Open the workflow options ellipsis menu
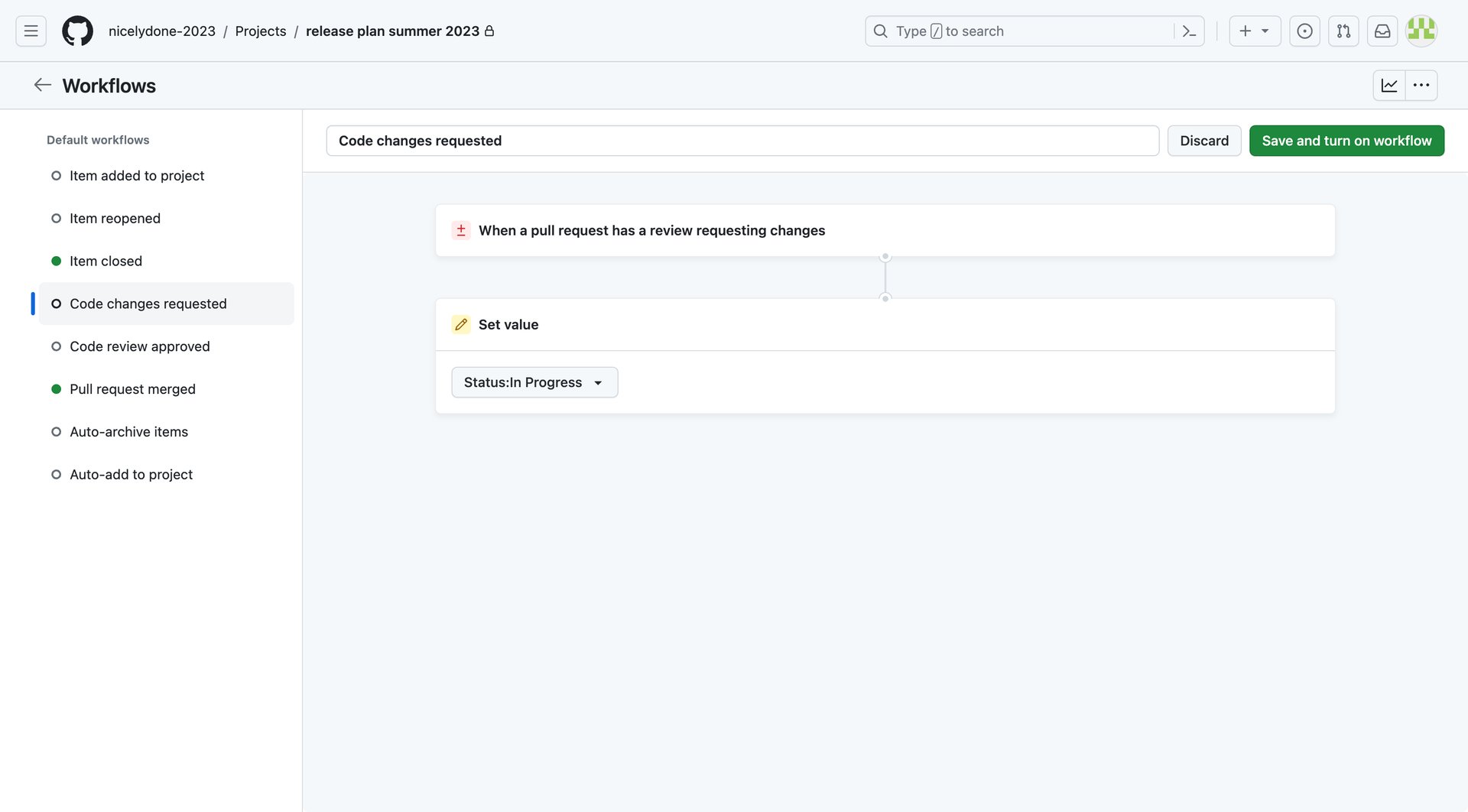1468x812 pixels. [1422, 85]
